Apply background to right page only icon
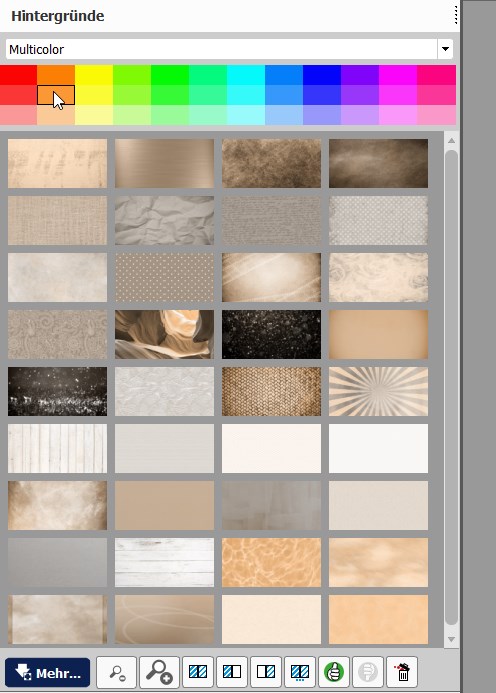Viewport: 496px width, 693px height. pos(266,672)
